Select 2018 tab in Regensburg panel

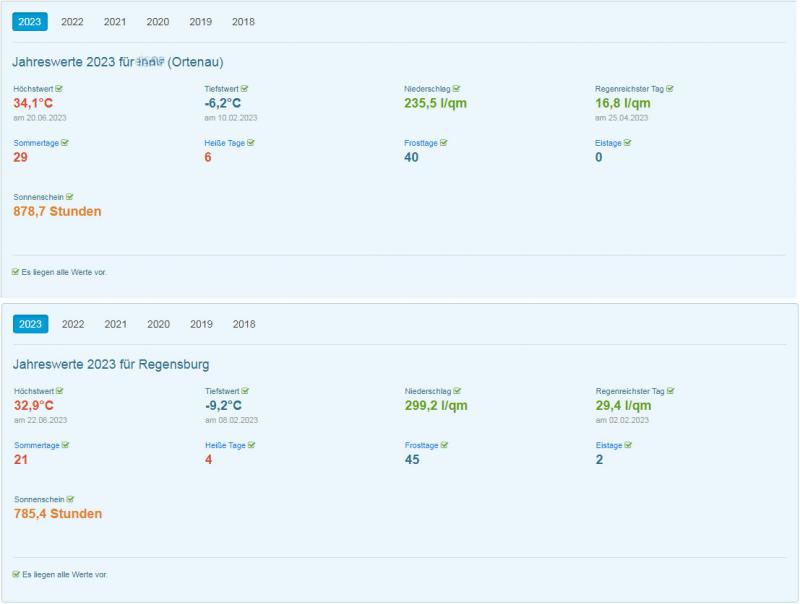[244, 324]
